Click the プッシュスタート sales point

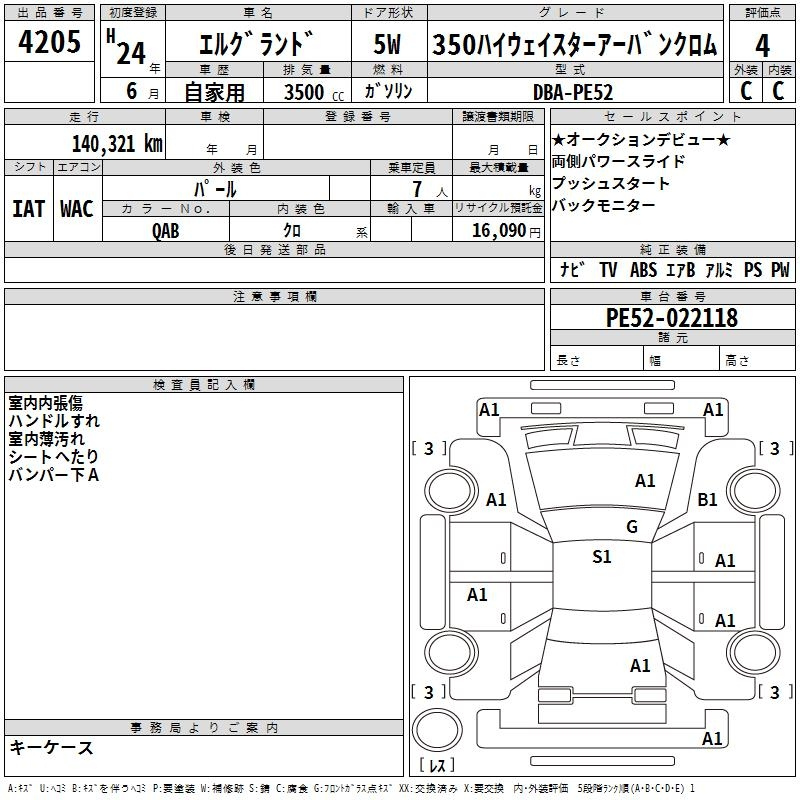pyautogui.click(x=610, y=183)
